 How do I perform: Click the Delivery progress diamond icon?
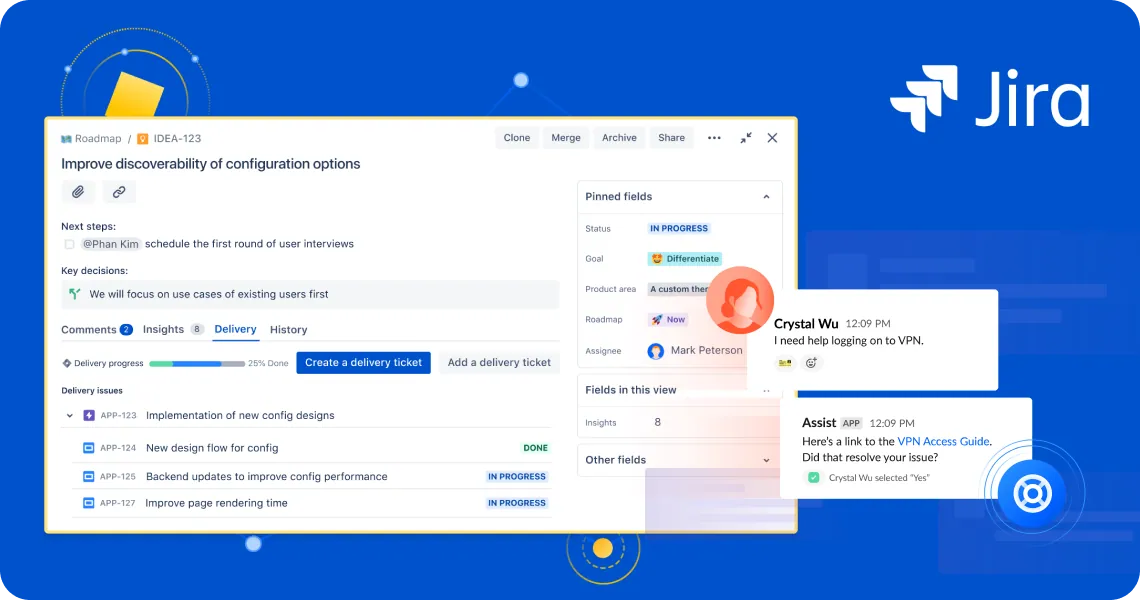coord(67,363)
